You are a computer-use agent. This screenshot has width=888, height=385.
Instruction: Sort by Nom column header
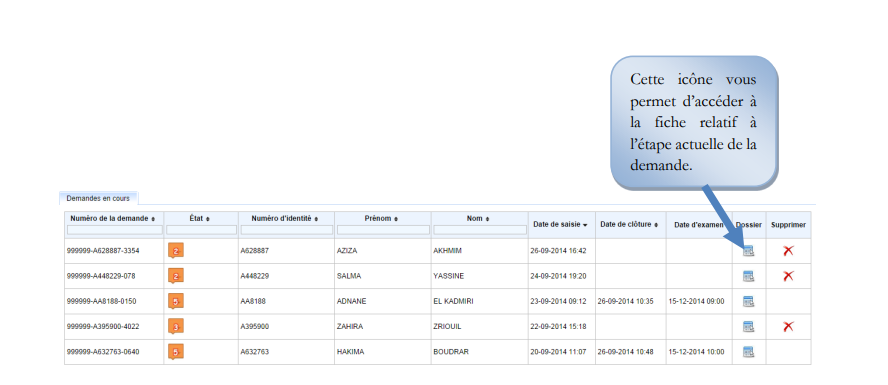pos(479,218)
